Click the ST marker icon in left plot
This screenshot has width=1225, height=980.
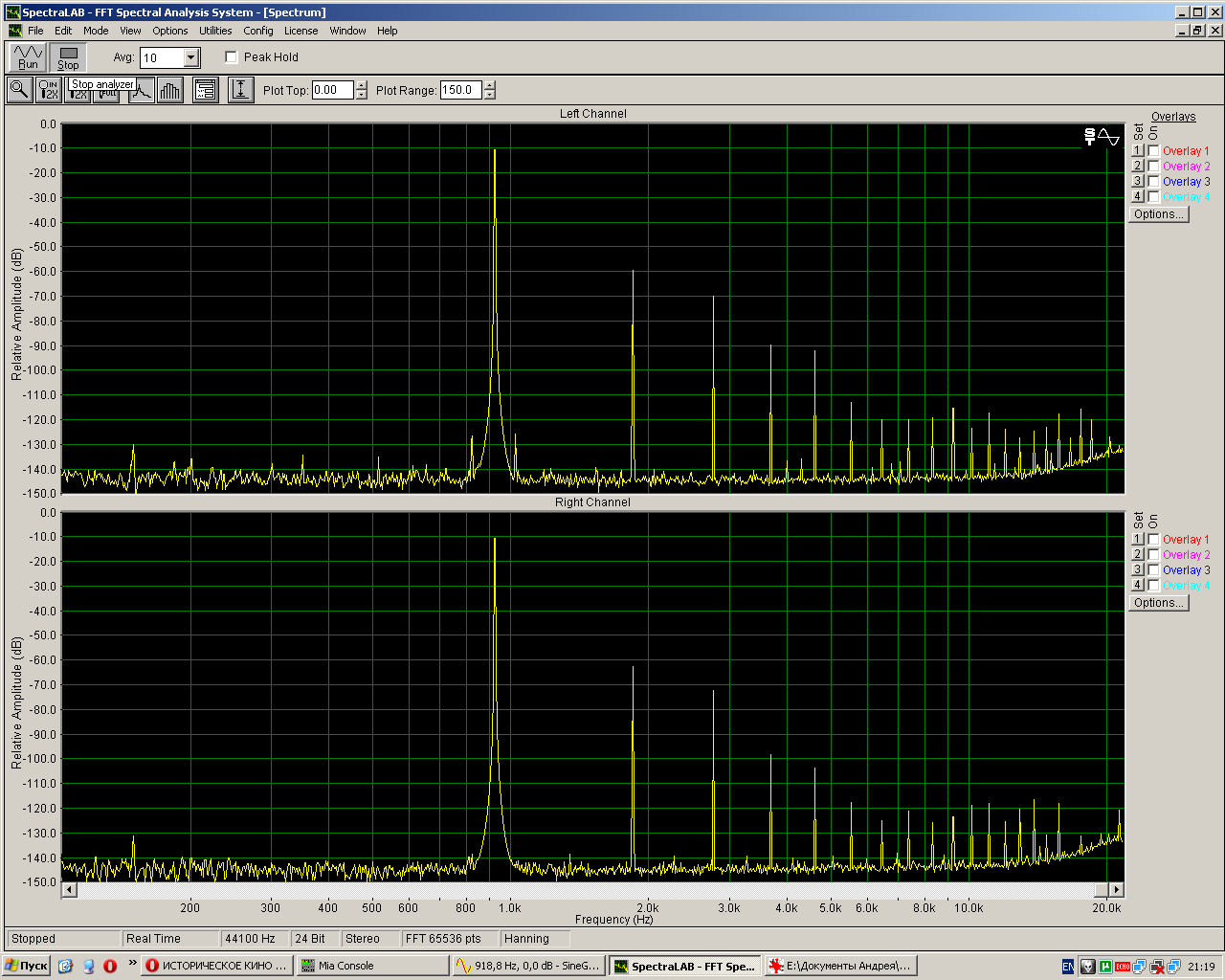coord(1089,137)
